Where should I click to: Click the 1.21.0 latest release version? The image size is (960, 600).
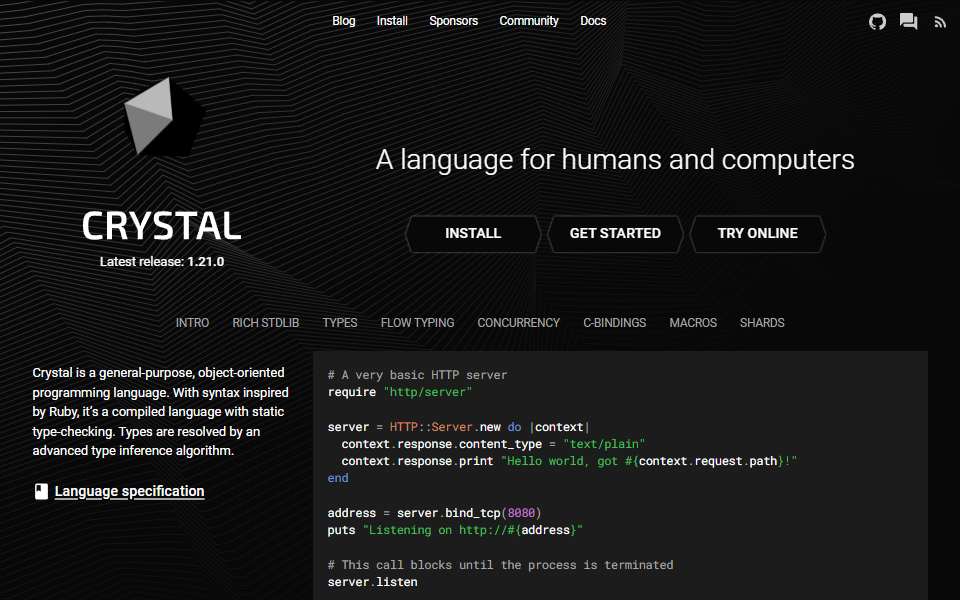click(206, 261)
